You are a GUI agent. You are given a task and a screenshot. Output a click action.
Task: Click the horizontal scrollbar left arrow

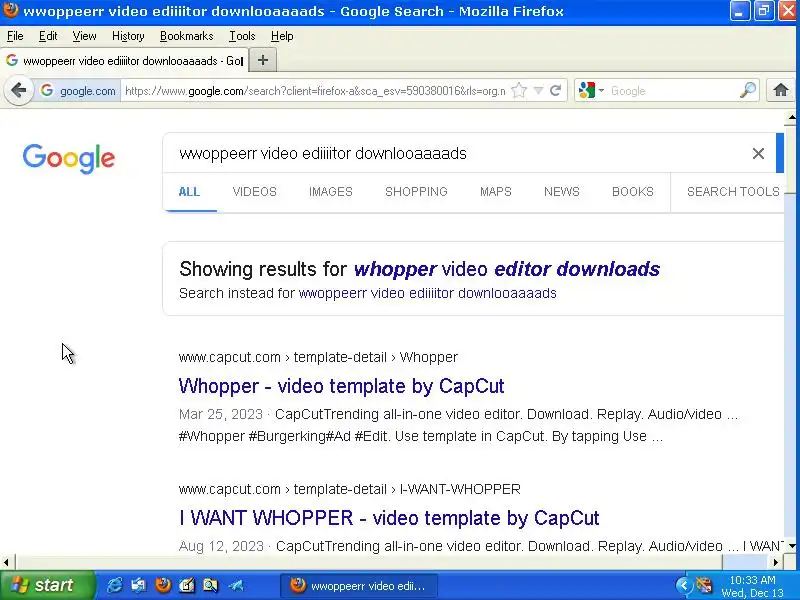(6, 562)
